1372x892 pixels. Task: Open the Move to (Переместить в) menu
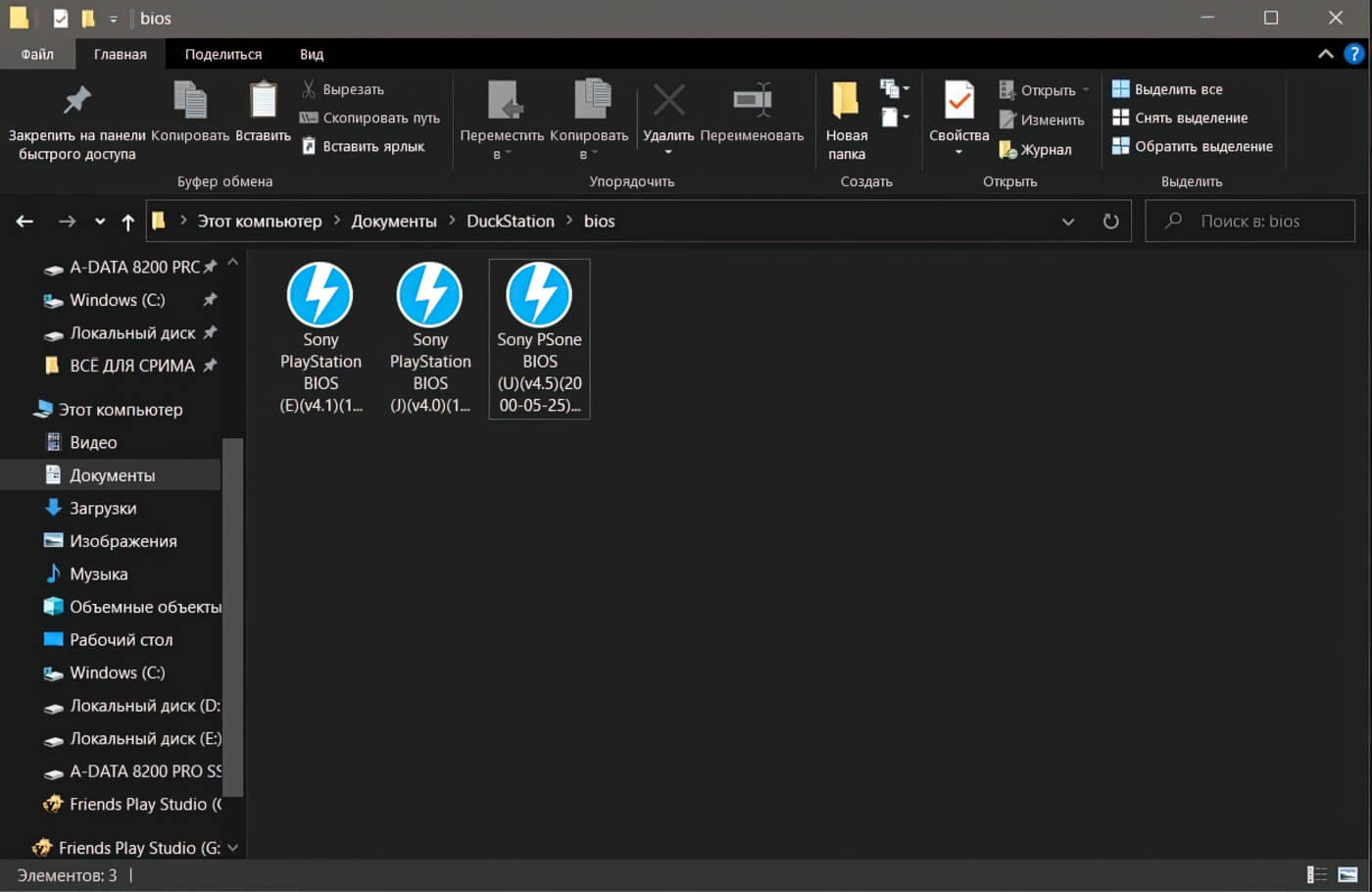pos(503,121)
